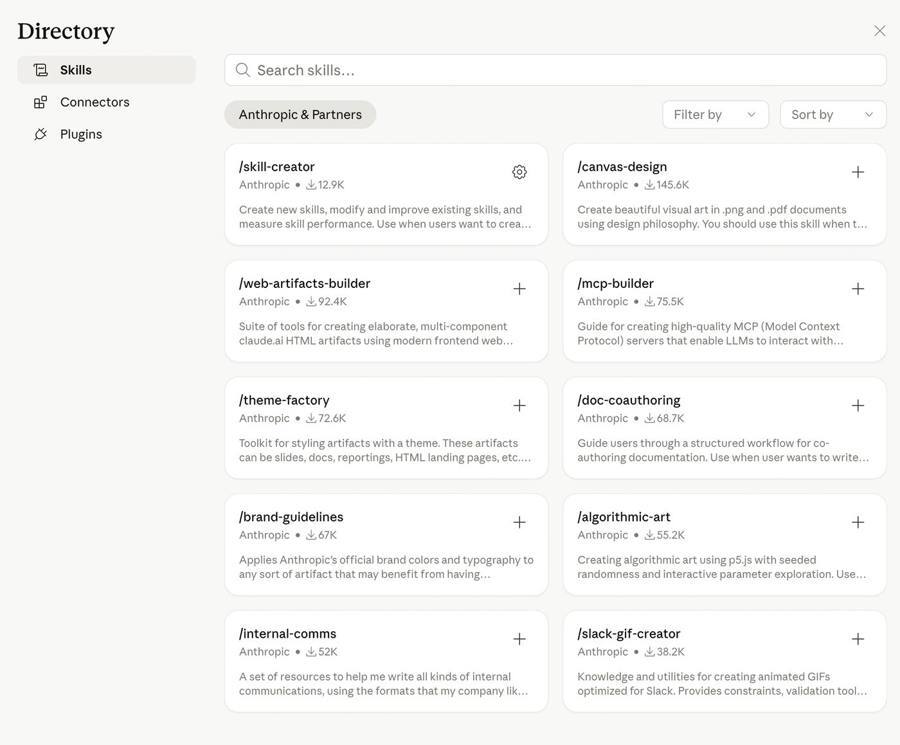
Task: Click download icon on internal-comms card
Action: click(x=311, y=652)
